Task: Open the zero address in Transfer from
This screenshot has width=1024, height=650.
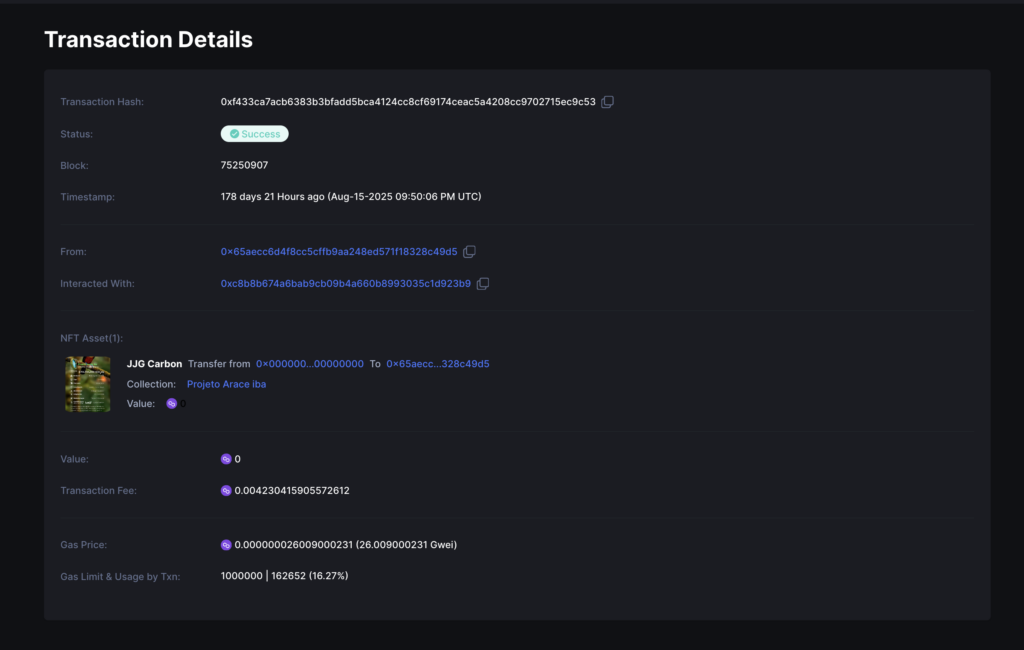Action: click(x=310, y=364)
